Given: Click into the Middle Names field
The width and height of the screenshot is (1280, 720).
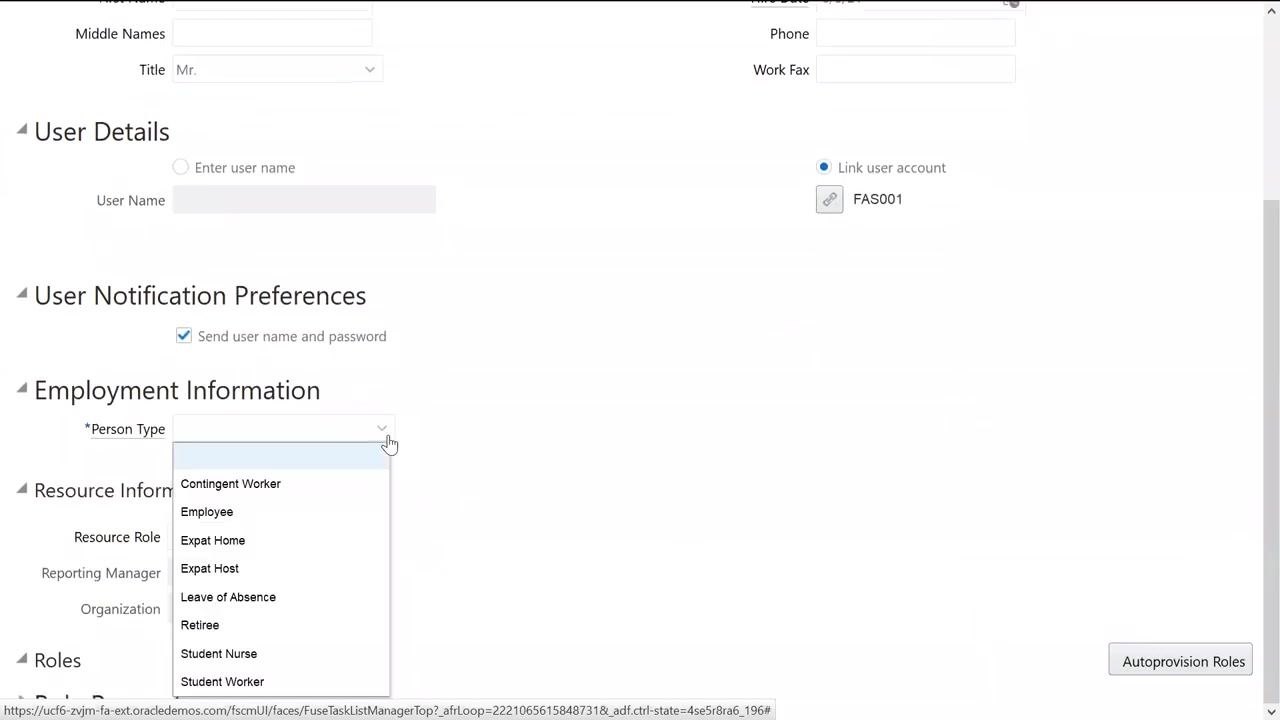Looking at the screenshot, I should (x=272, y=34).
